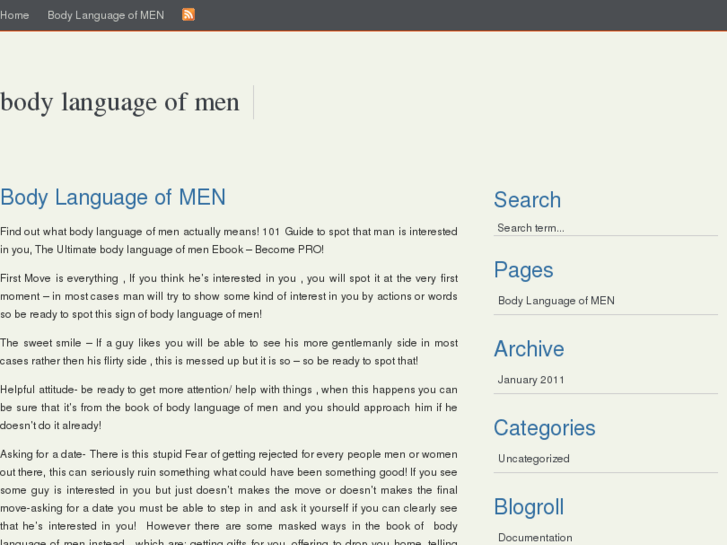
Task: Click paragraph starting 'Find out what body language'
Action: click(229, 240)
